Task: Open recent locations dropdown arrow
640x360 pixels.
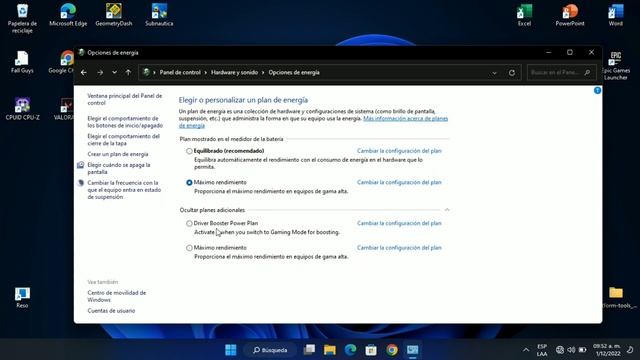Action: click(x=114, y=73)
